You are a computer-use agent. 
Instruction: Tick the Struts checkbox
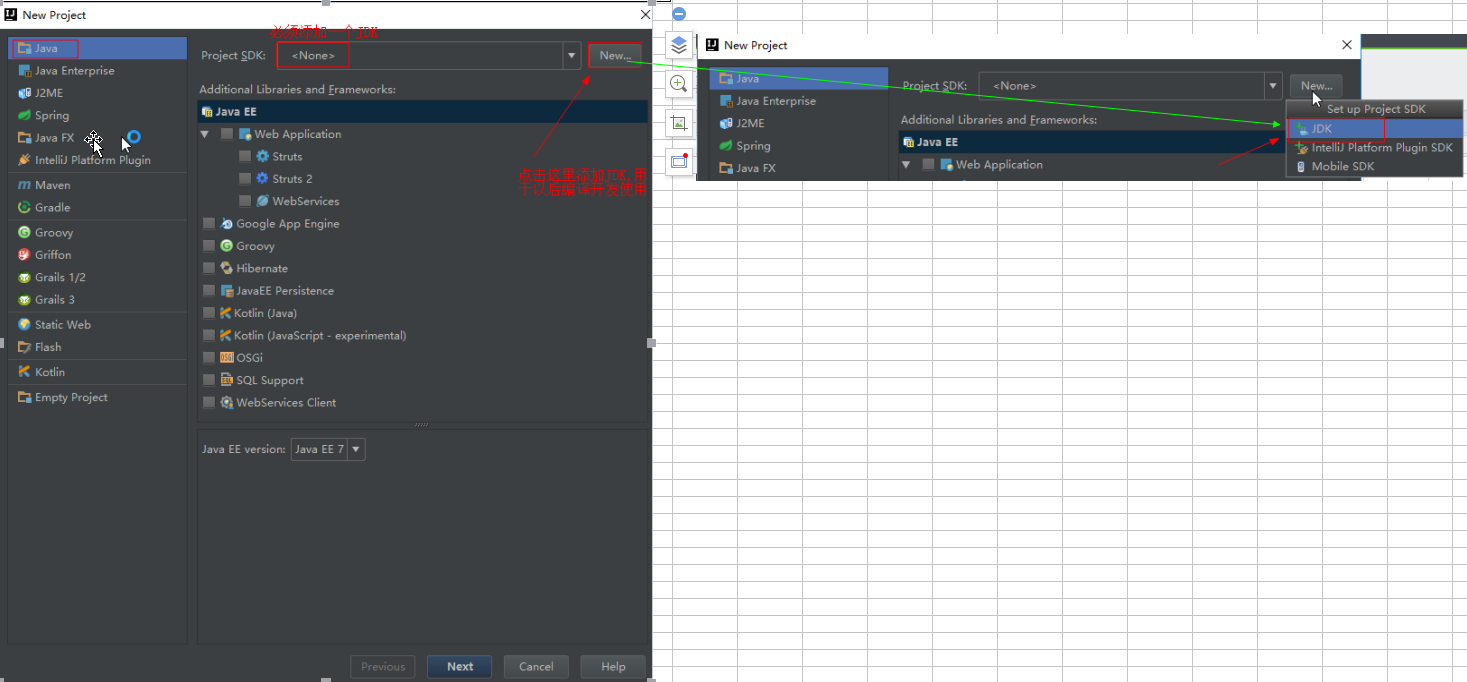245,157
